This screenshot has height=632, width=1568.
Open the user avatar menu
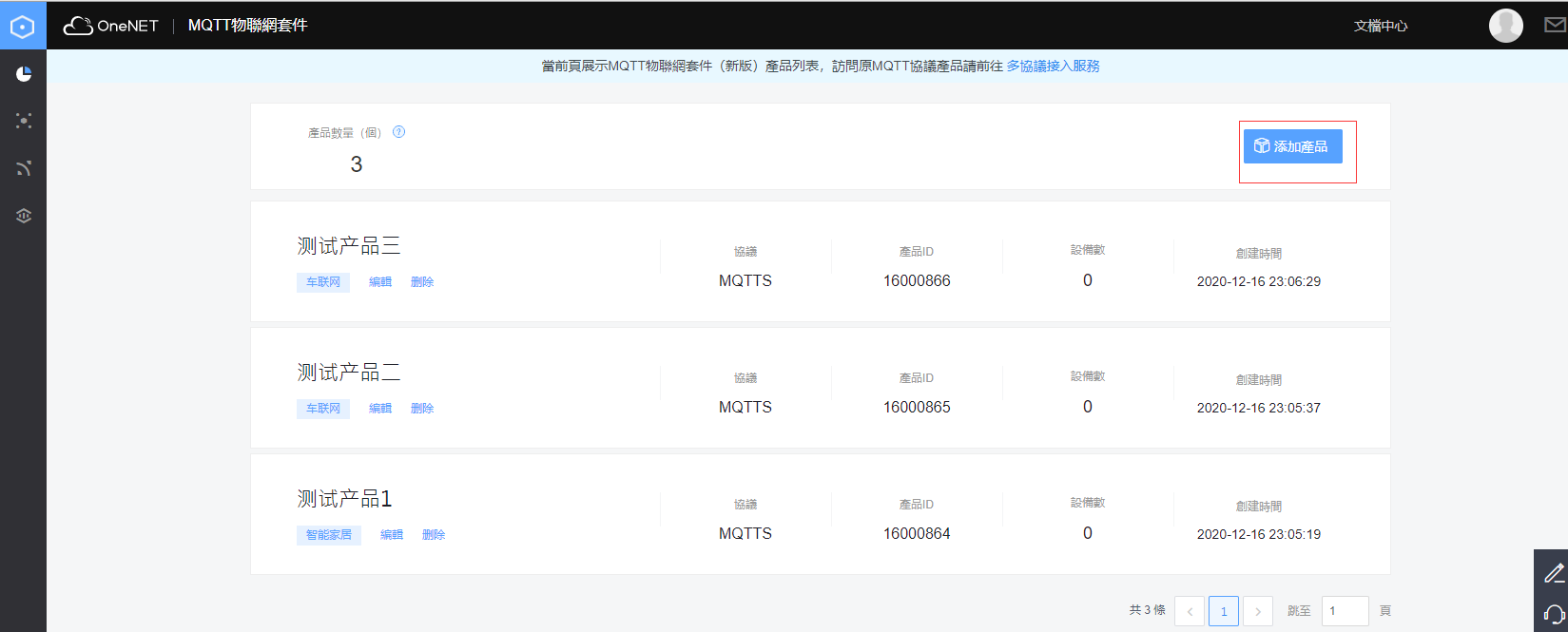click(x=1505, y=26)
